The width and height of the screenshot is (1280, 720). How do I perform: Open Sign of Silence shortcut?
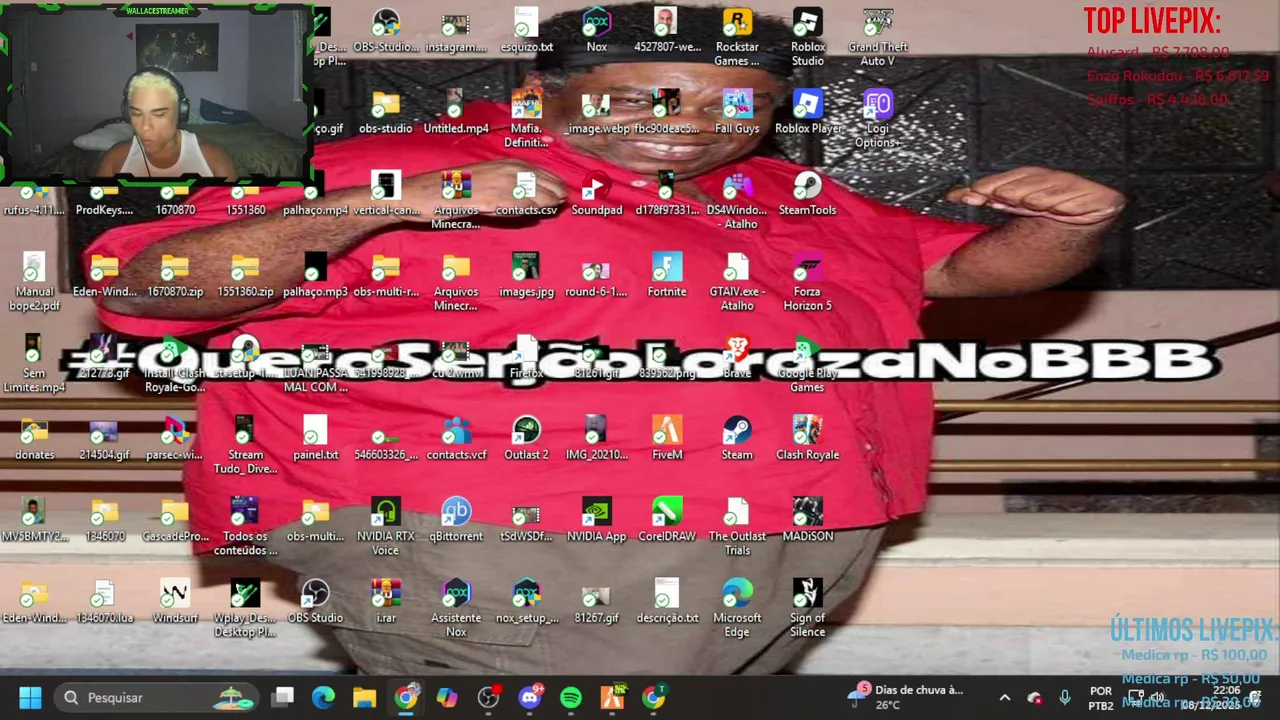[x=808, y=609]
